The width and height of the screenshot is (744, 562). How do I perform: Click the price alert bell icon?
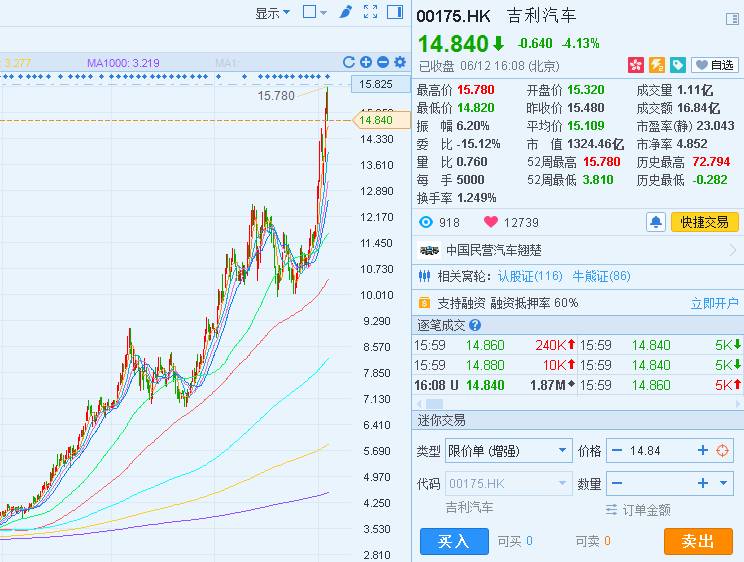tap(656, 222)
